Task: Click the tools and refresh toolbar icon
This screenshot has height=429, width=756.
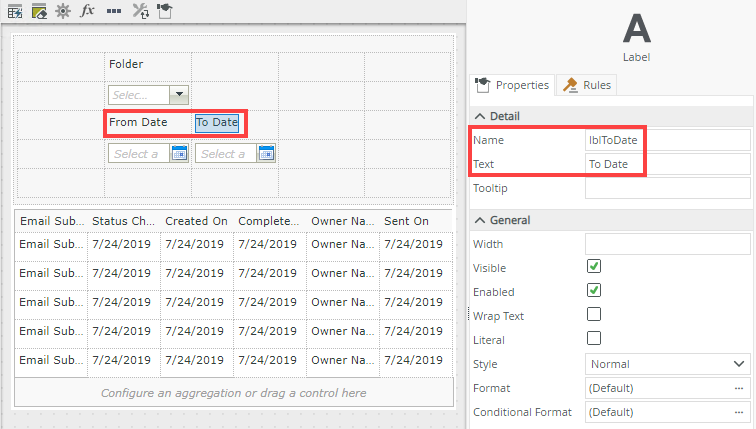Action: point(141,11)
